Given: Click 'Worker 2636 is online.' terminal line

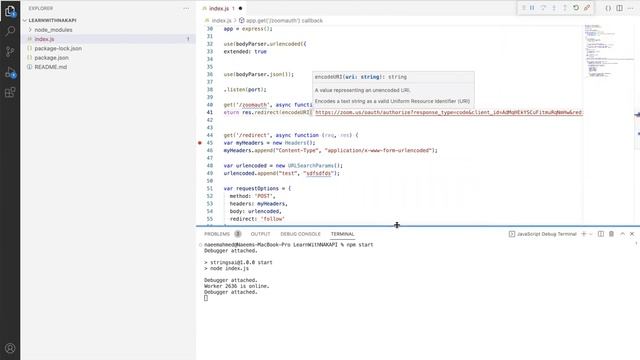Looking at the screenshot, I should click(236, 286).
